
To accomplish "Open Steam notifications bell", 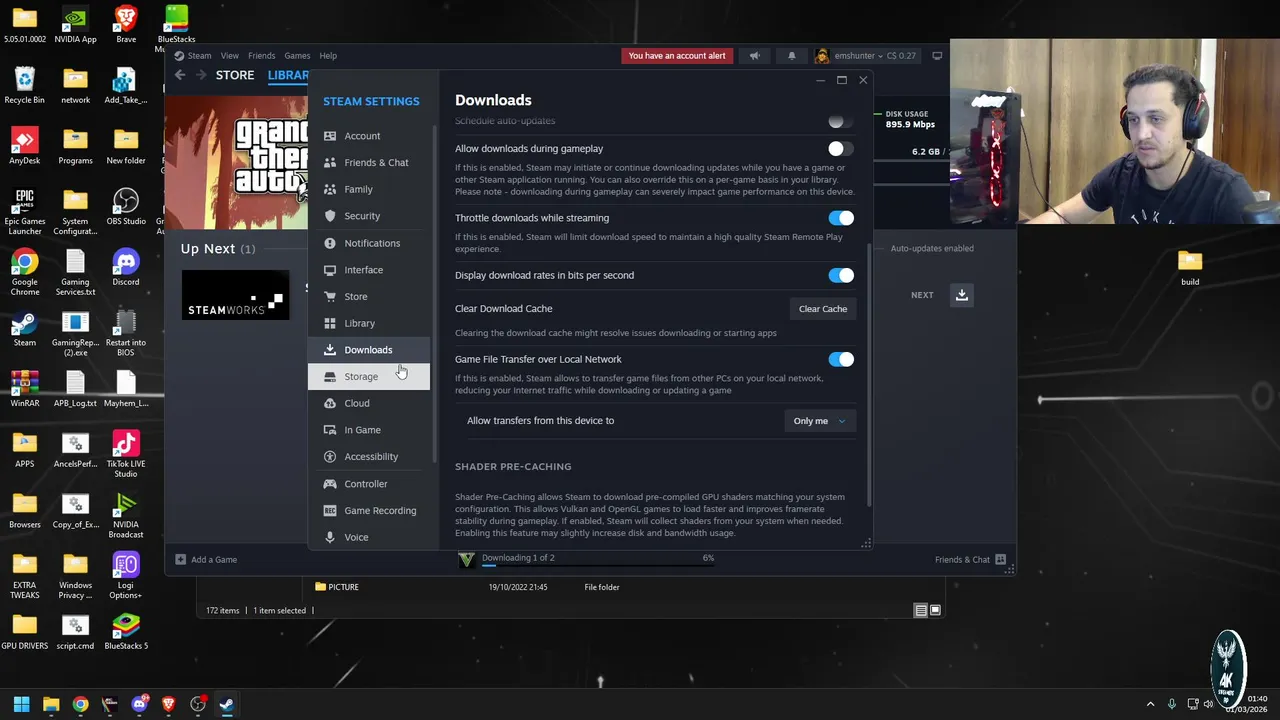I will pyautogui.click(x=791, y=56).
